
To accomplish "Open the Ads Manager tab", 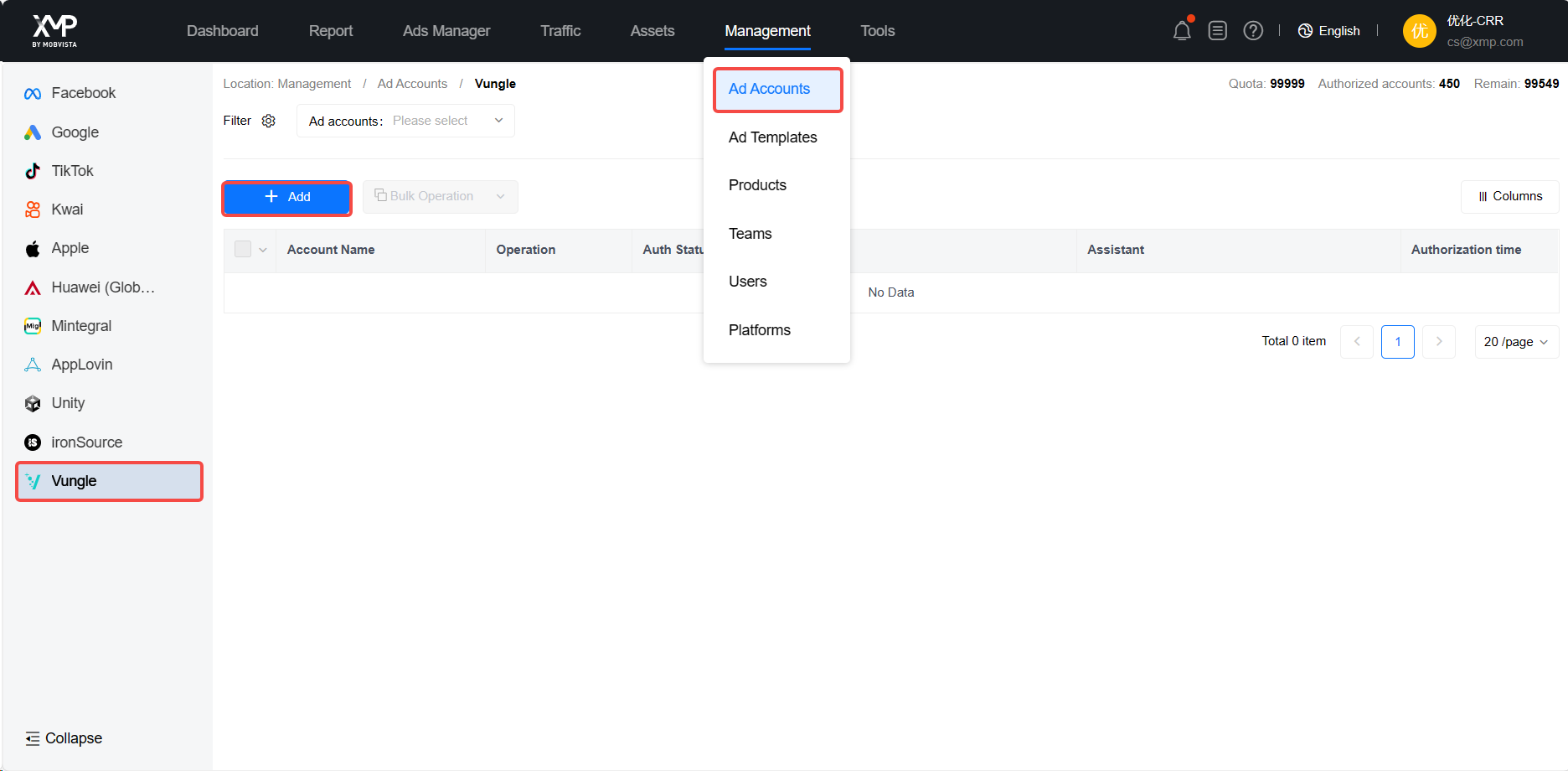I will coord(446,31).
